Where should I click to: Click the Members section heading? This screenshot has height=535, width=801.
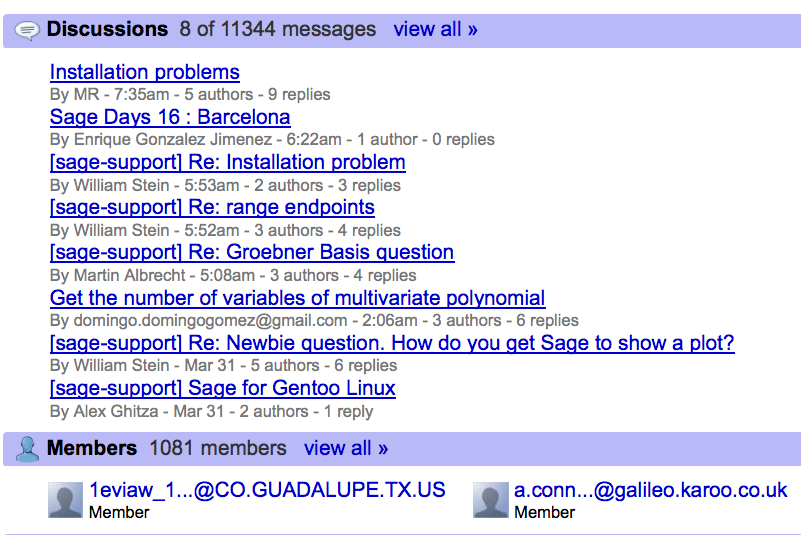pos(92,448)
